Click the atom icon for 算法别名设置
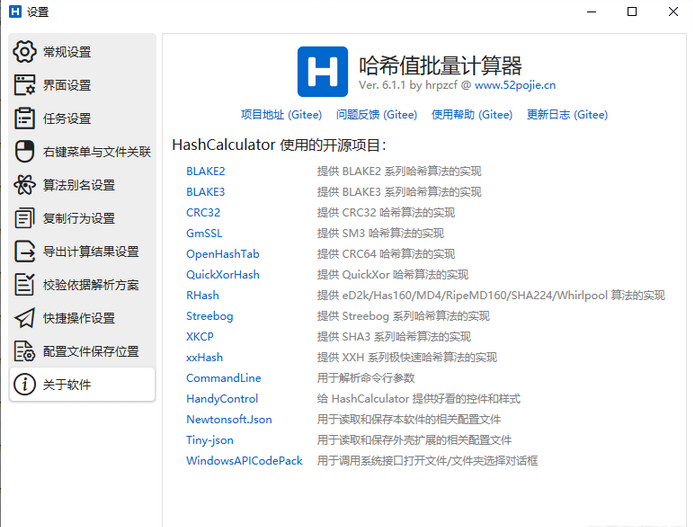Image resolution: width=693 pixels, height=527 pixels. coord(24,185)
